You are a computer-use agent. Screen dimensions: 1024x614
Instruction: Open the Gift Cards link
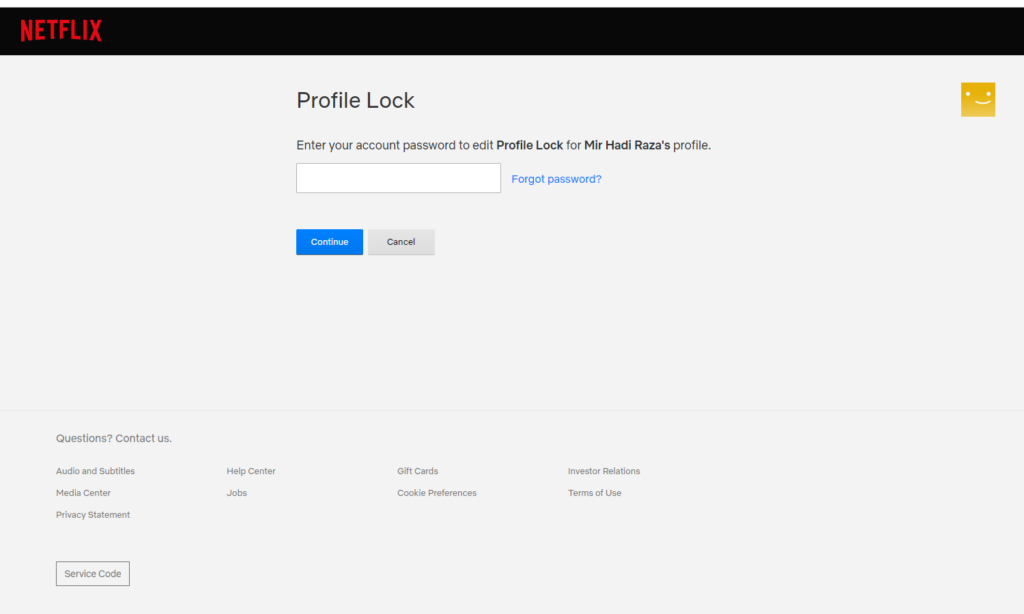417,471
